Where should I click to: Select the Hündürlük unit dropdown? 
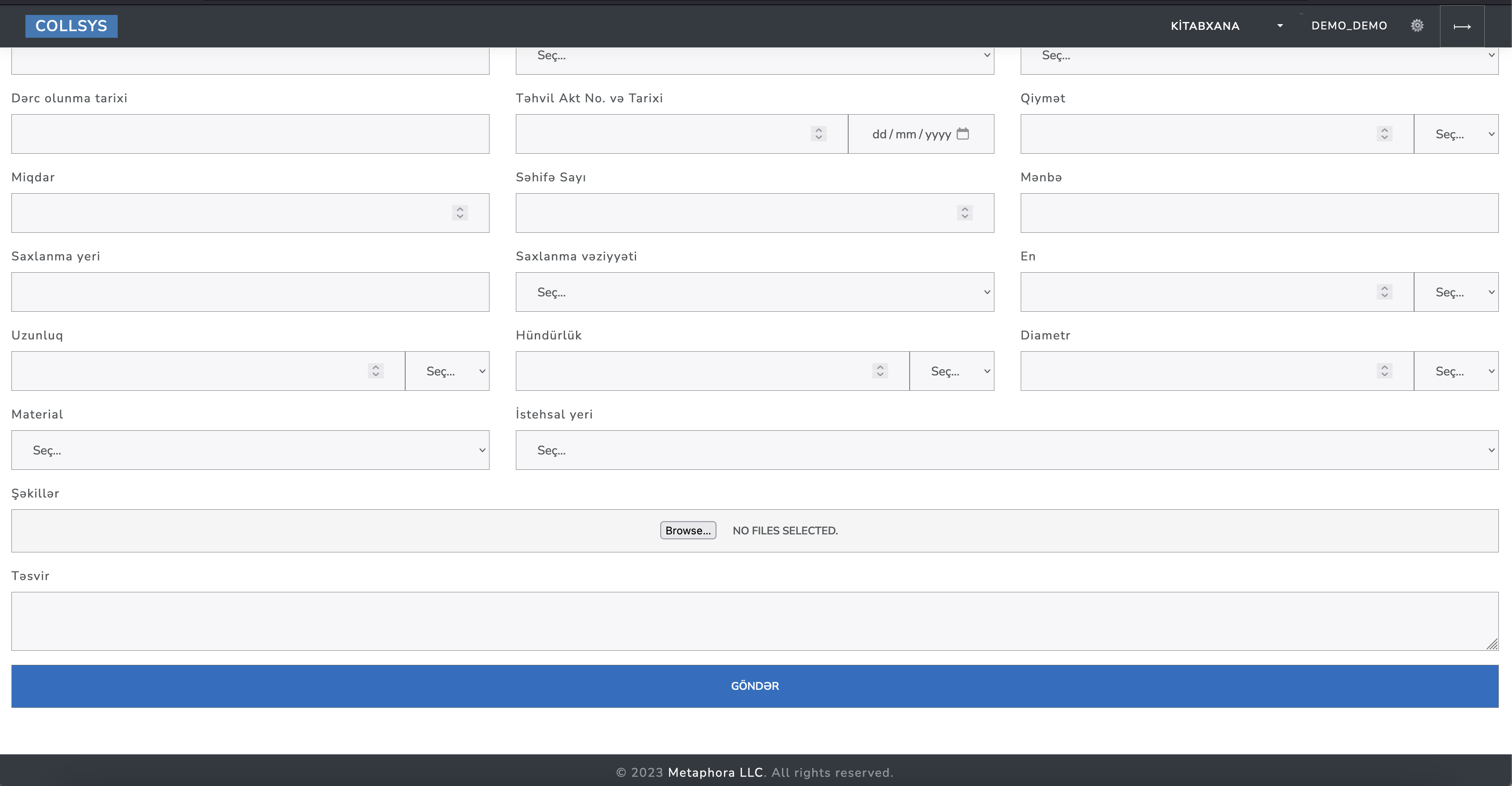951,371
